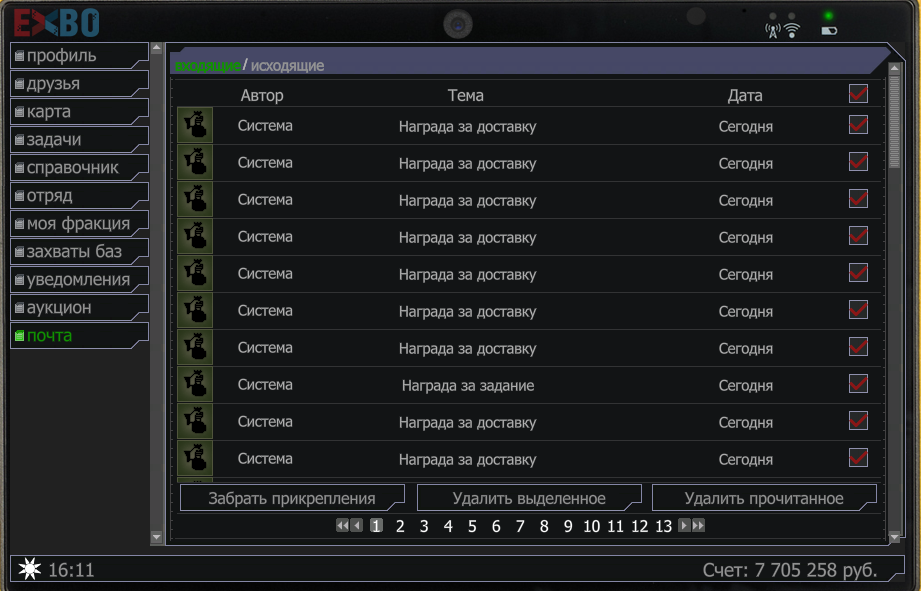Jump to the first page with the double-left arrow
The image size is (921, 591).
[342, 525]
